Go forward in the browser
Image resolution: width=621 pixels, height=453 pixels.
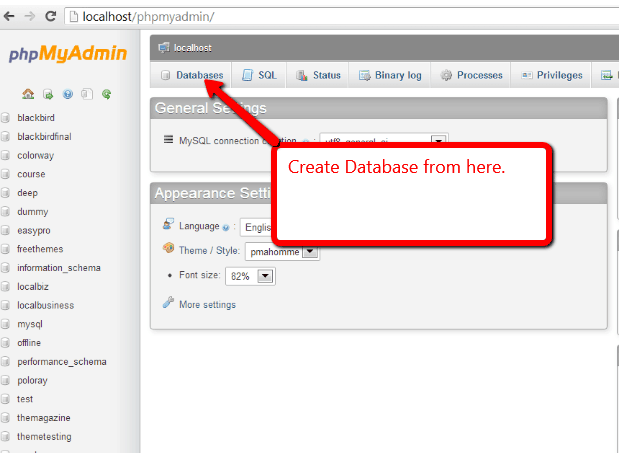click(x=29, y=16)
